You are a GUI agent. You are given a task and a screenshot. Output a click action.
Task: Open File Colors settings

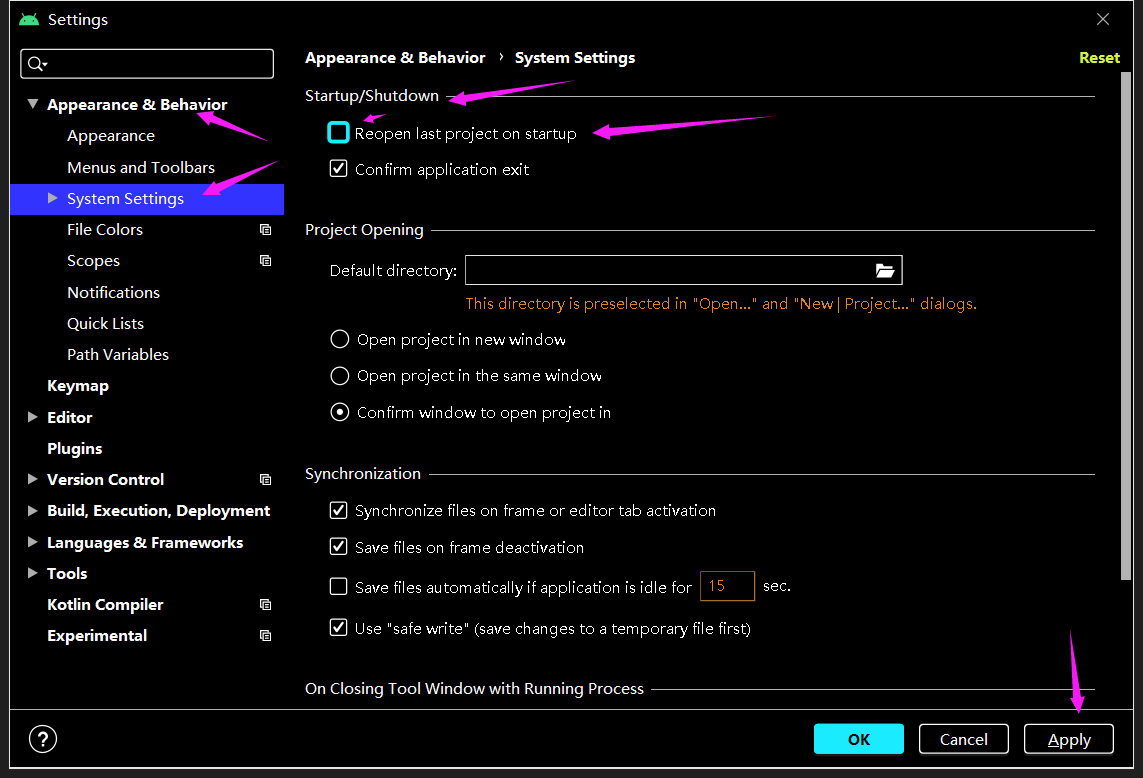(105, 230)
